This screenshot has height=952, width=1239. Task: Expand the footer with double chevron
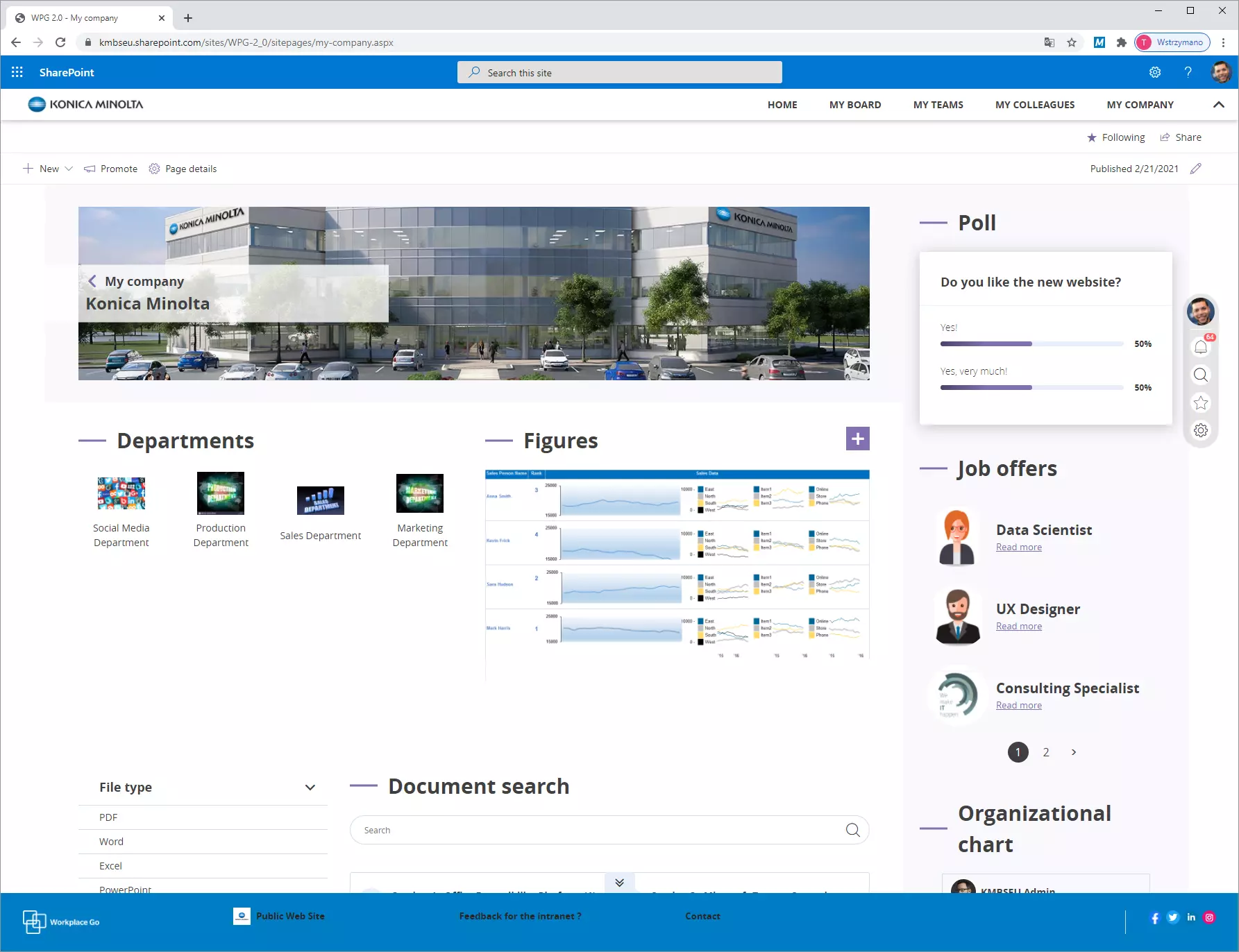click(620, 883)
